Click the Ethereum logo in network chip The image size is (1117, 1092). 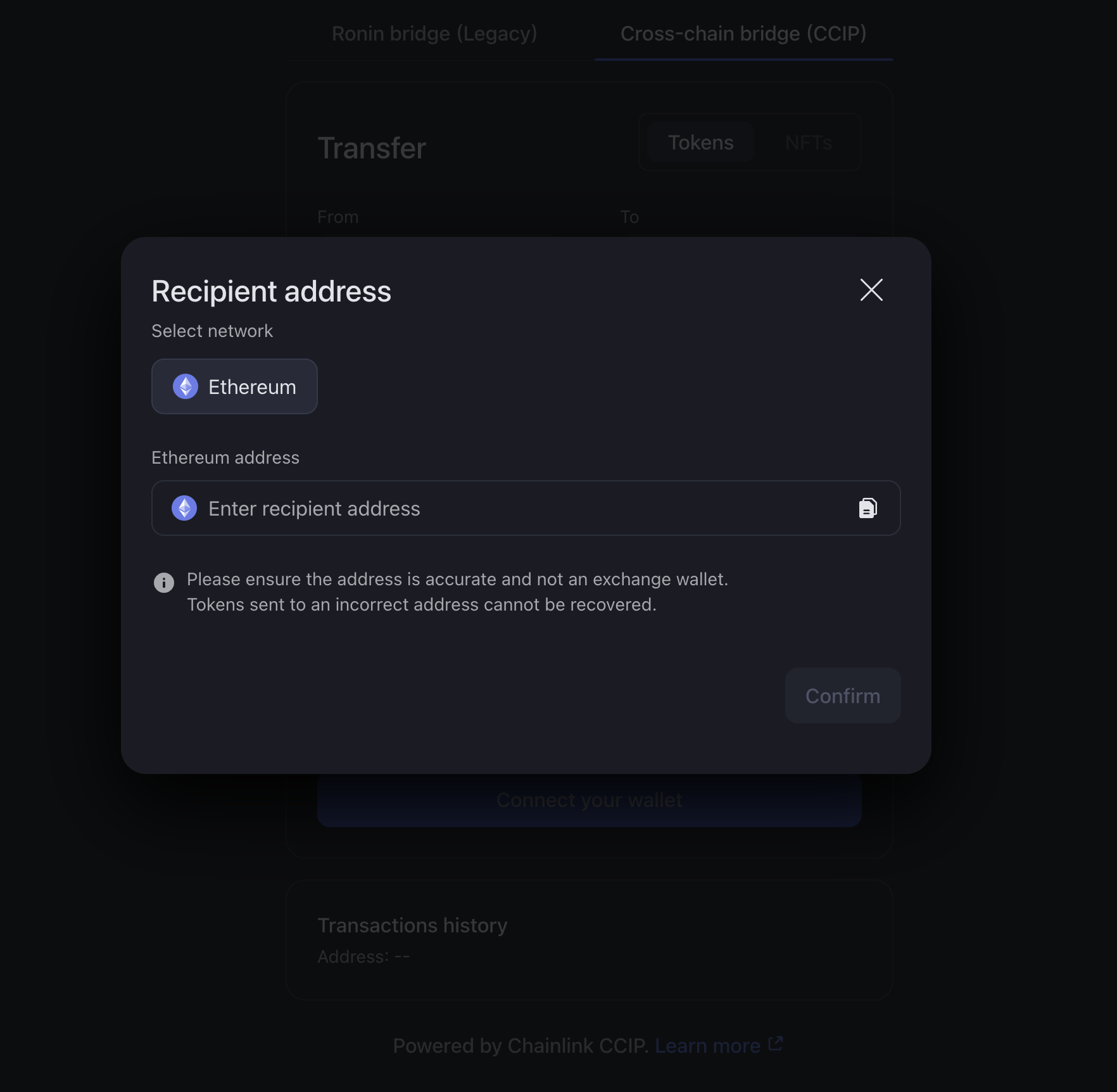click(x=186, y=386)
